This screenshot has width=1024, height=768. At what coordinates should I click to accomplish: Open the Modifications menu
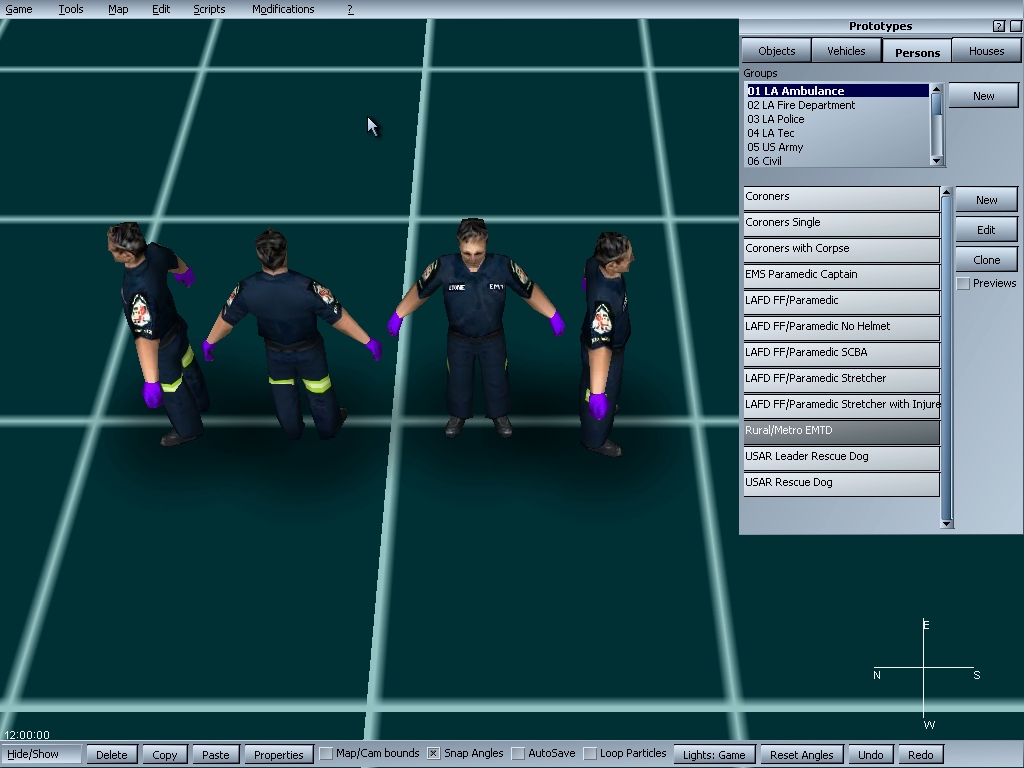click(283, 9)
